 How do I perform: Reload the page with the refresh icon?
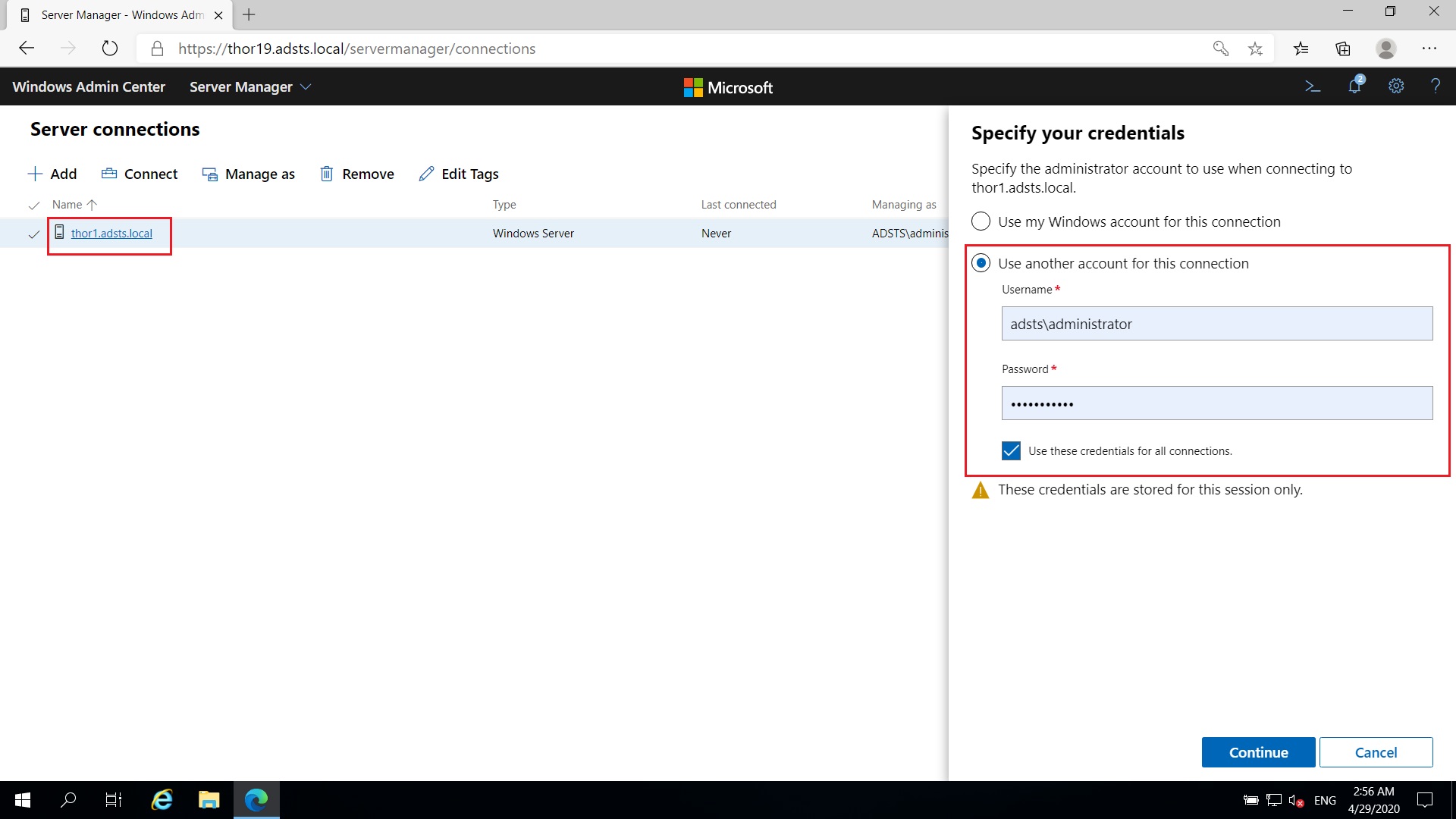[x=110, y=49]
